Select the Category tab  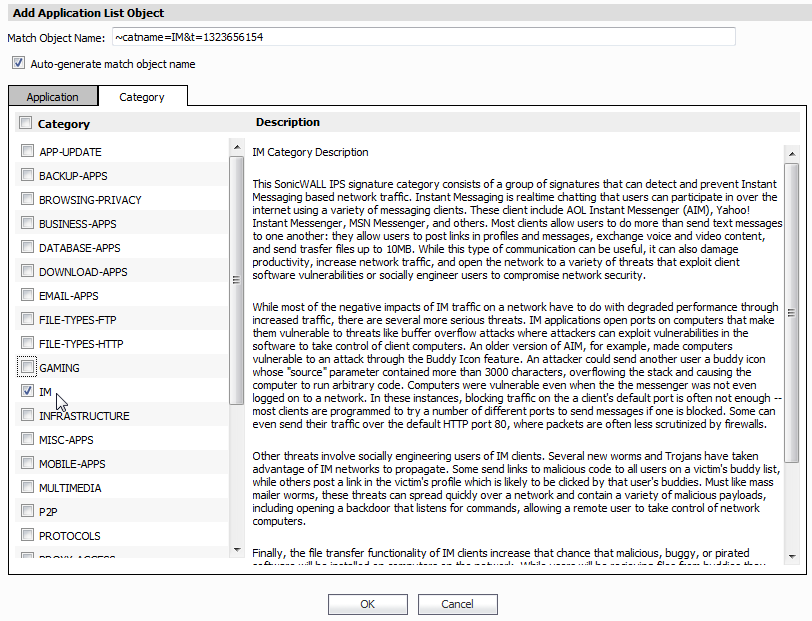point(142,97)
